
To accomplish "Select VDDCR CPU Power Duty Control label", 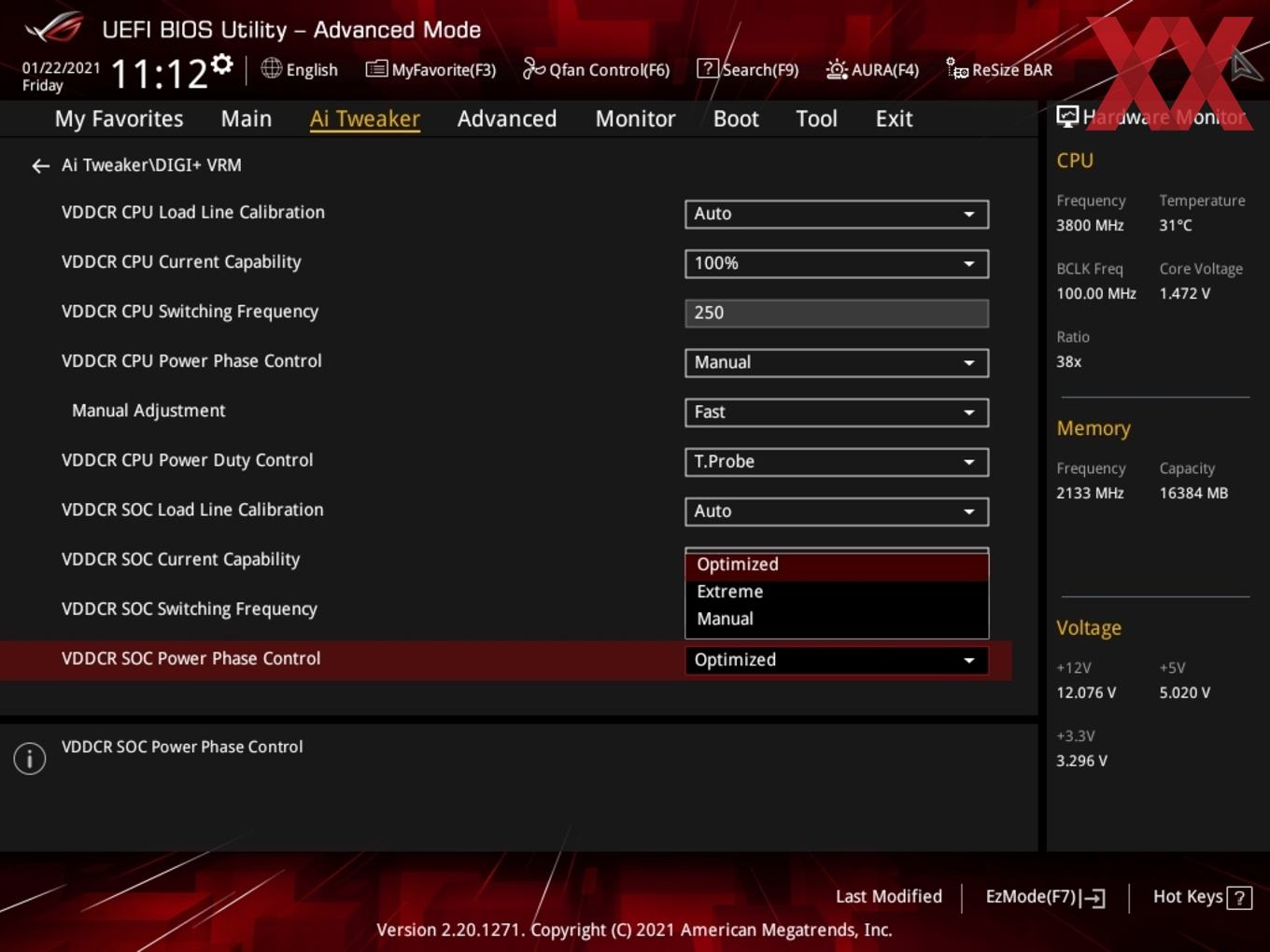I will pyautogui.click(x=187, y=460).
